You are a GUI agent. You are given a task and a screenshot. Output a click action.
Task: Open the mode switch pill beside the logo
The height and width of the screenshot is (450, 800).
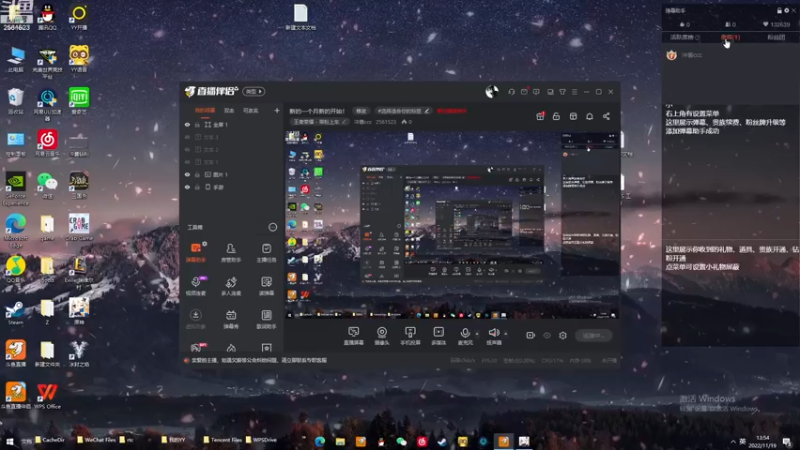(254, 92)
